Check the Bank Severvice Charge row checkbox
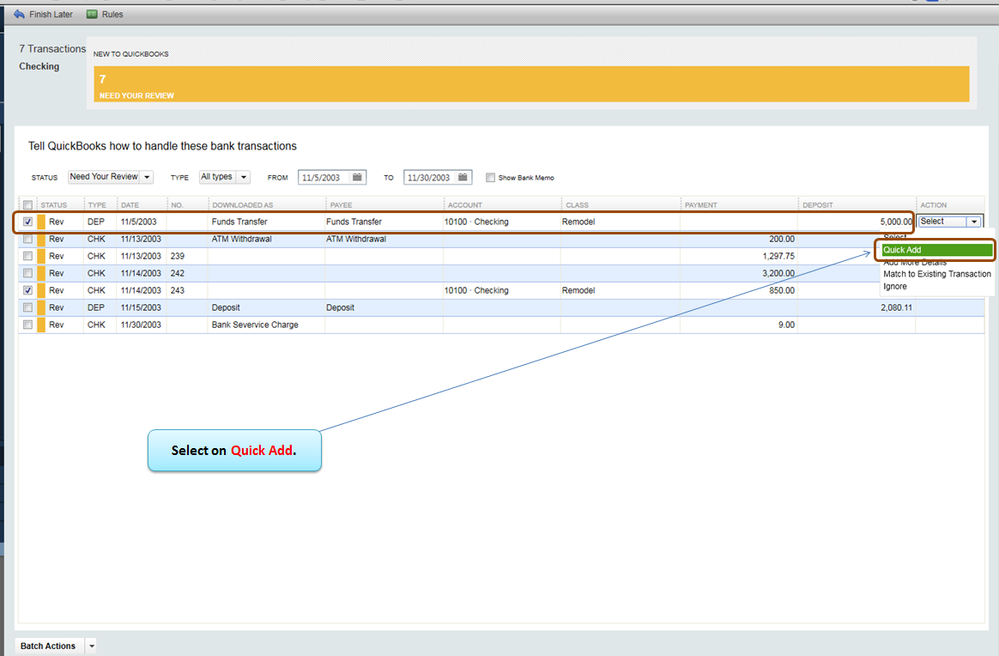 pos(27,325)
